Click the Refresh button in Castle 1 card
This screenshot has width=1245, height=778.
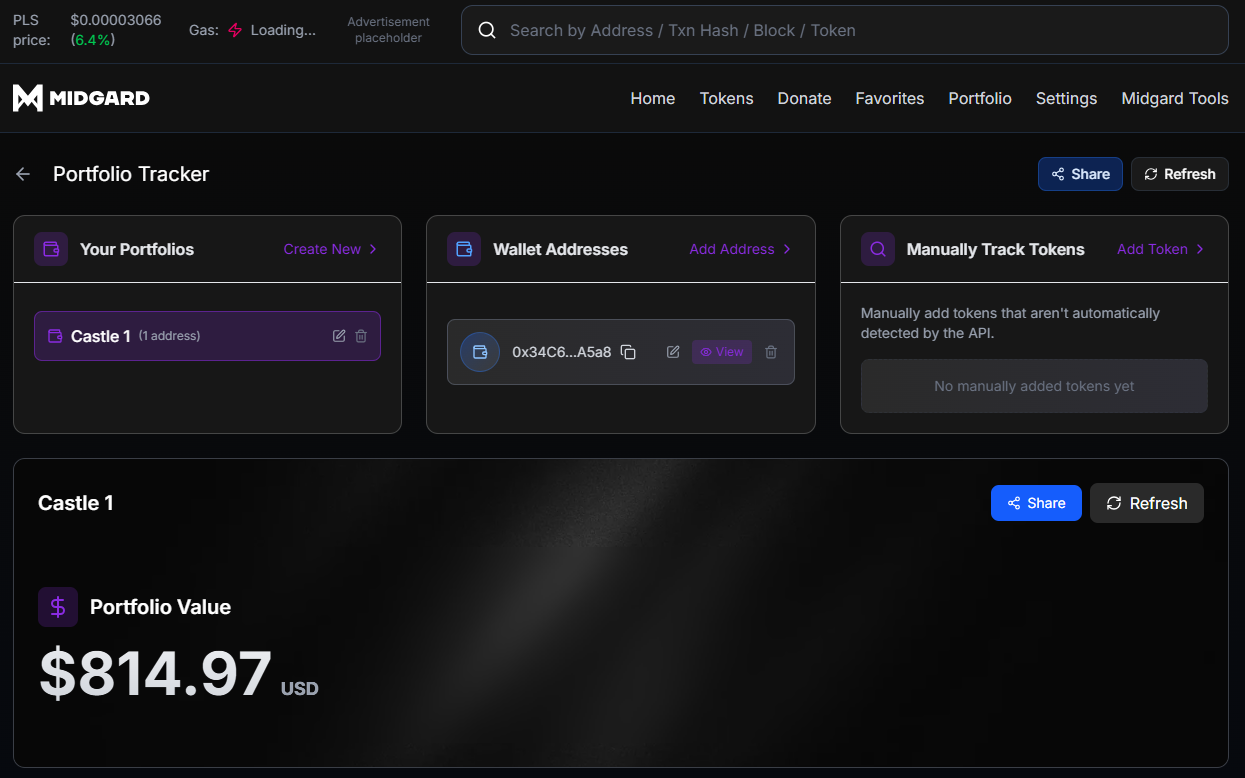pos(1147,503)
